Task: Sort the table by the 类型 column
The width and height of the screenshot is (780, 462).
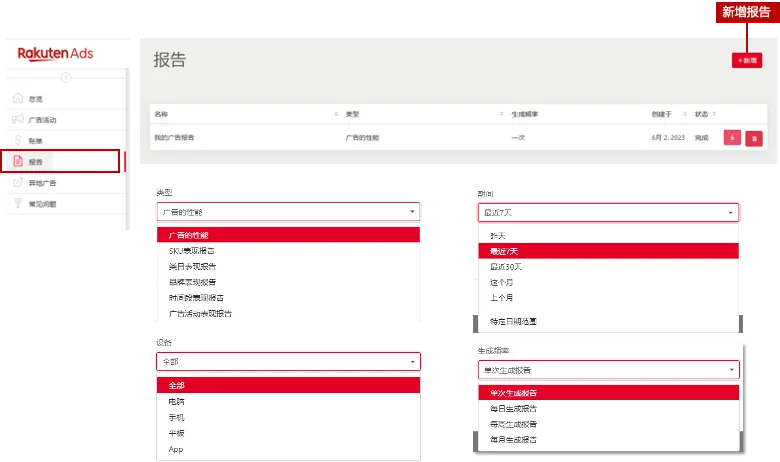Action: click(x=501, y=114)
